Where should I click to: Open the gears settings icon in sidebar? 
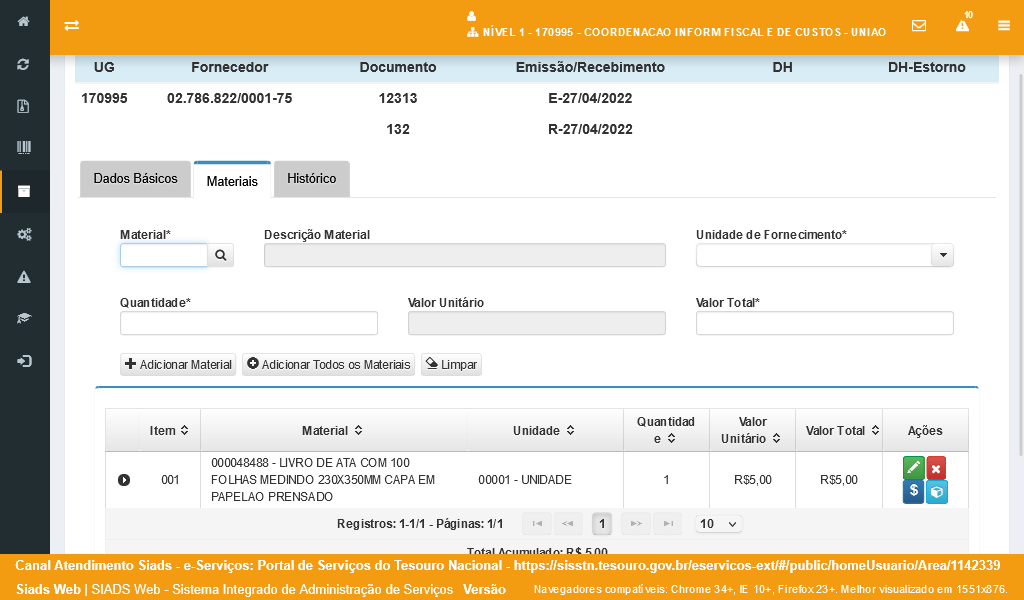click(24, 234)
